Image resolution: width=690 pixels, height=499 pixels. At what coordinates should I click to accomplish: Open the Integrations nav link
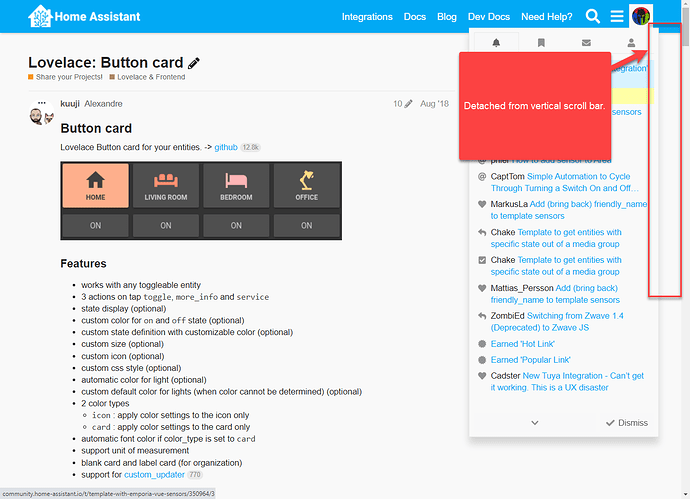[367, 17]
